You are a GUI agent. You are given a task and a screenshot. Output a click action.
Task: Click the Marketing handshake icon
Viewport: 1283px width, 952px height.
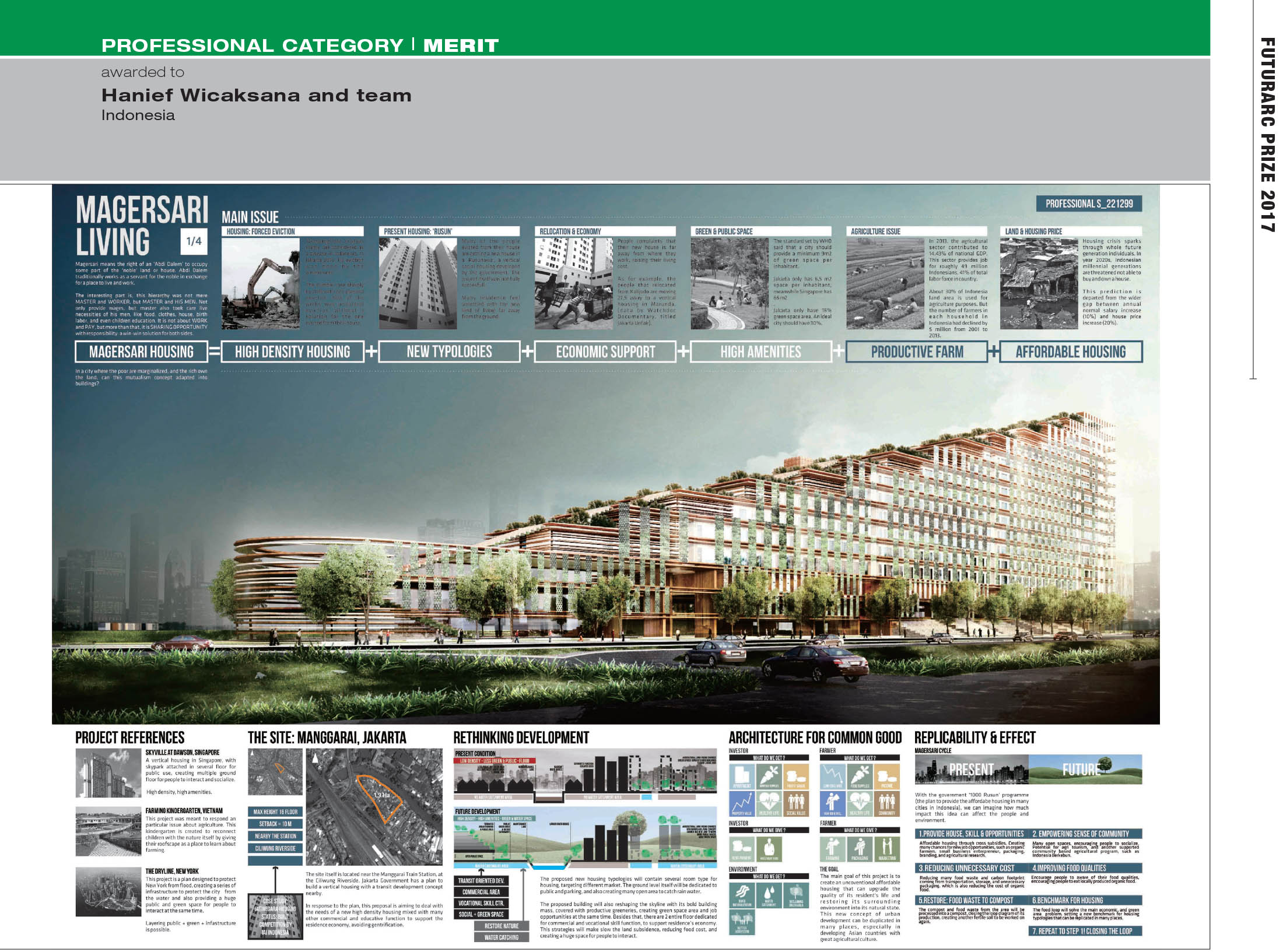(x=887, y=849)
